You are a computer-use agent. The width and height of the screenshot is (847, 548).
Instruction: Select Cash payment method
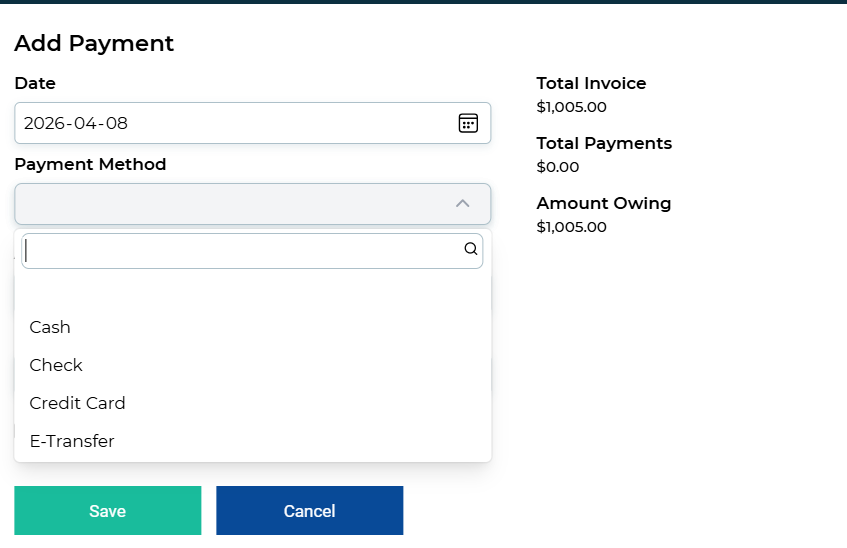click(50, 327)
